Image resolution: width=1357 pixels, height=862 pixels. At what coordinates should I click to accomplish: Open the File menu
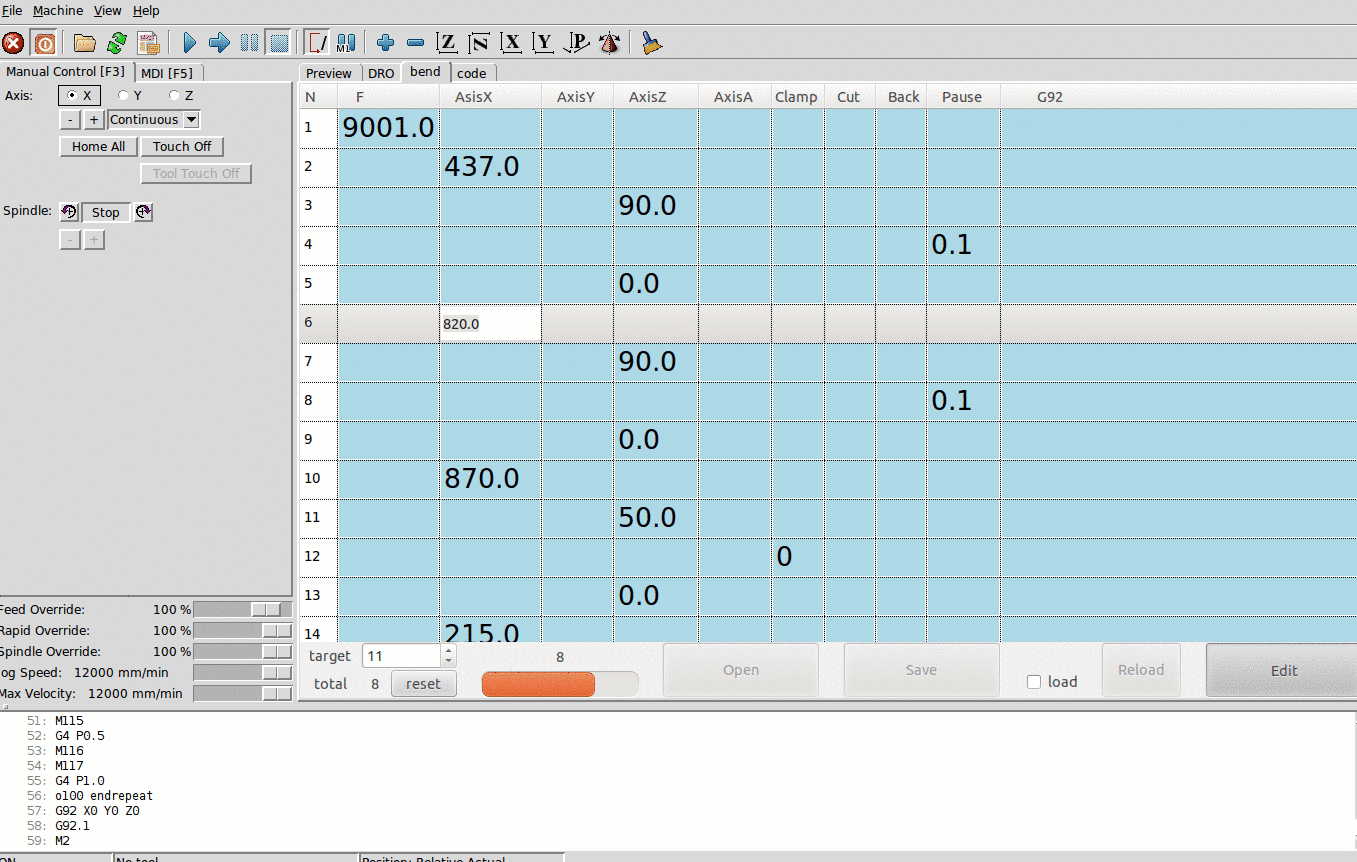click(x=12, y=11)
